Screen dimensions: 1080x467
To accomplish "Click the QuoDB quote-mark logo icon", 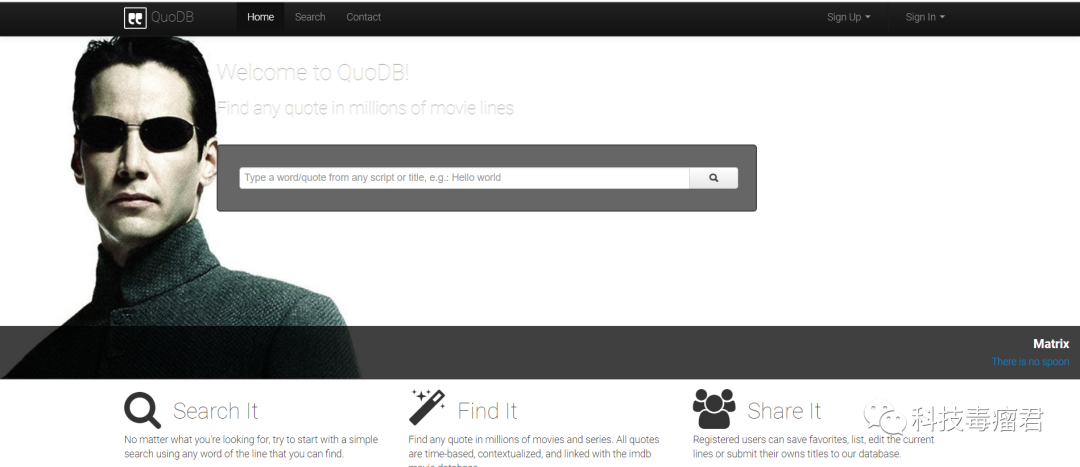I will coord(135,18).
